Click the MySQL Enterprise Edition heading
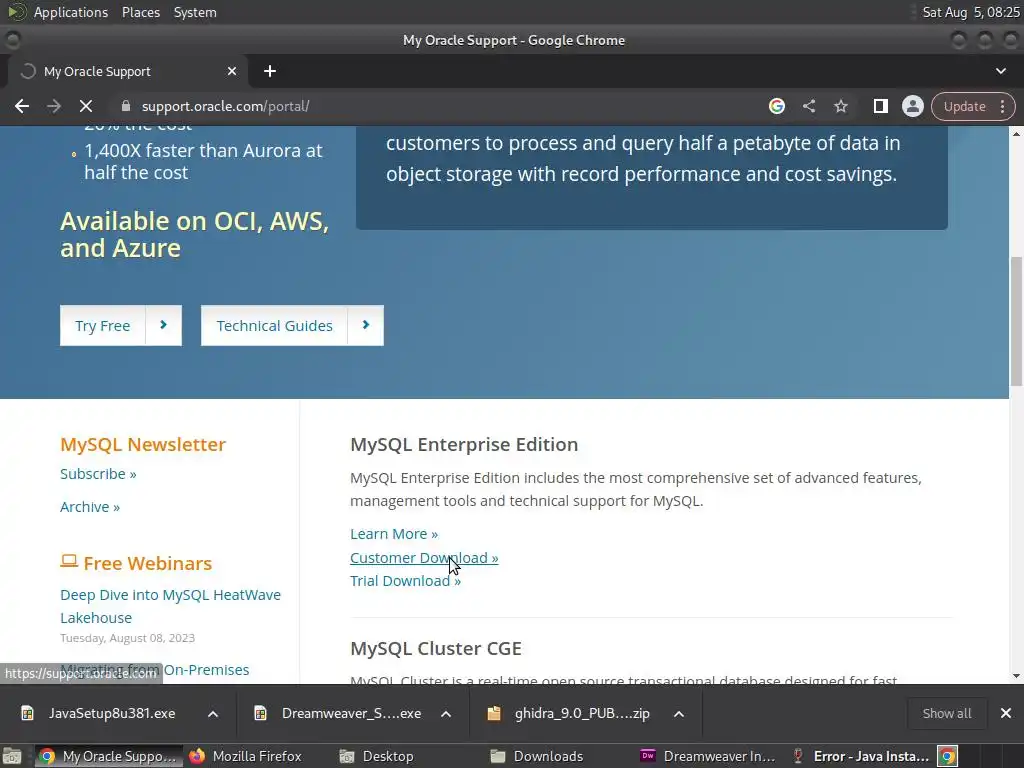Viewport: 1024px width, 768px height. coord(464,445)
